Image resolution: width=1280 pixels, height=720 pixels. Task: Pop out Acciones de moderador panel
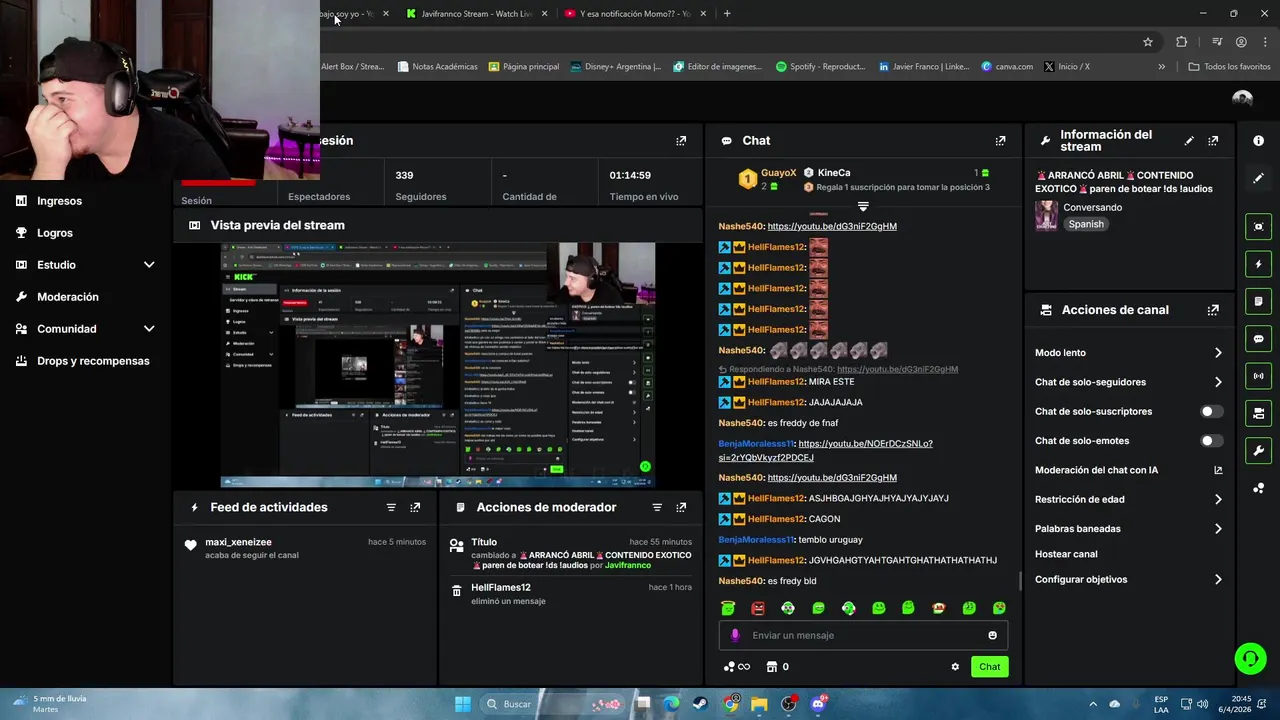681,508
